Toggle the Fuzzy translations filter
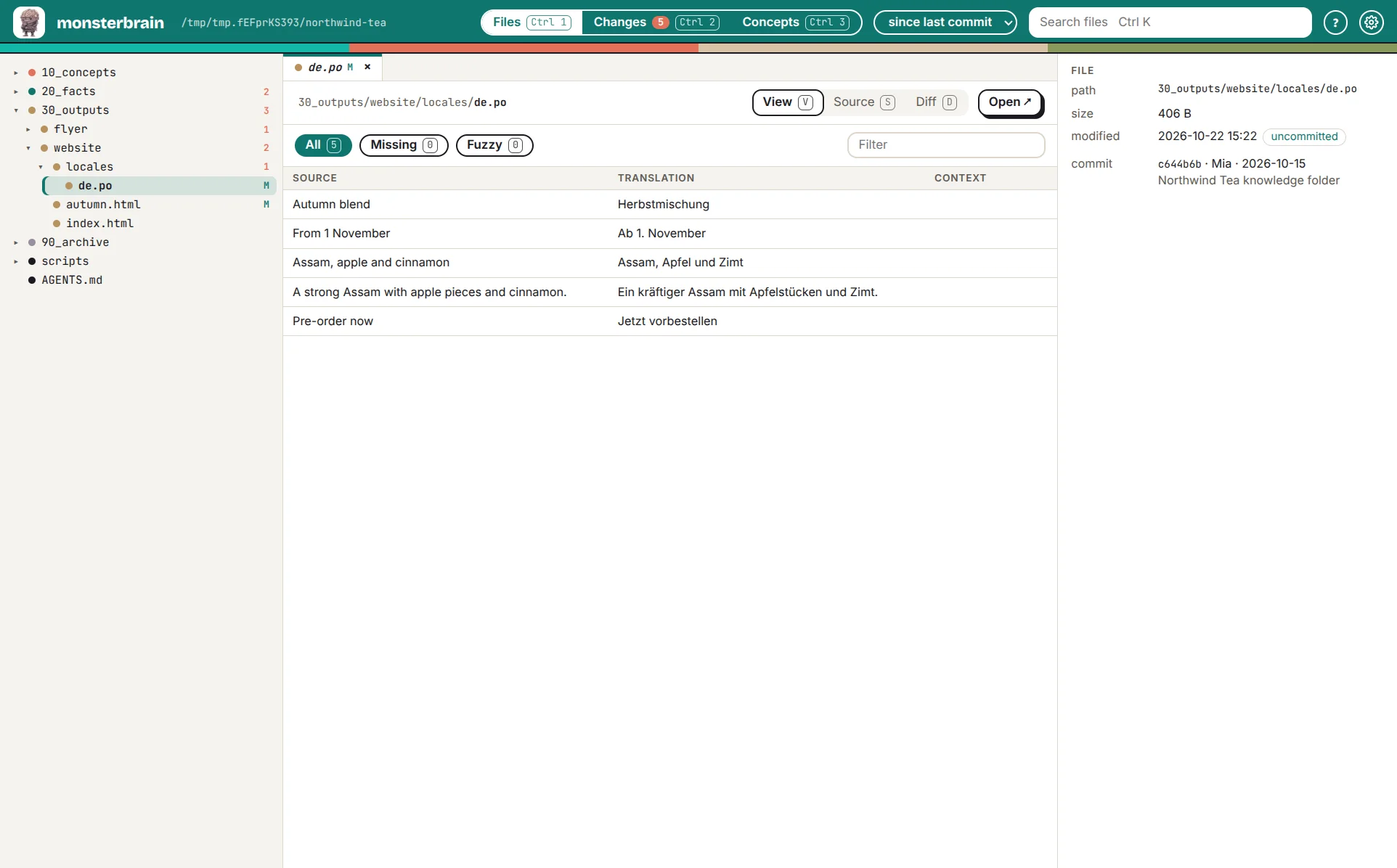This screenshot has height=868, width=1397. click(494, 145)
